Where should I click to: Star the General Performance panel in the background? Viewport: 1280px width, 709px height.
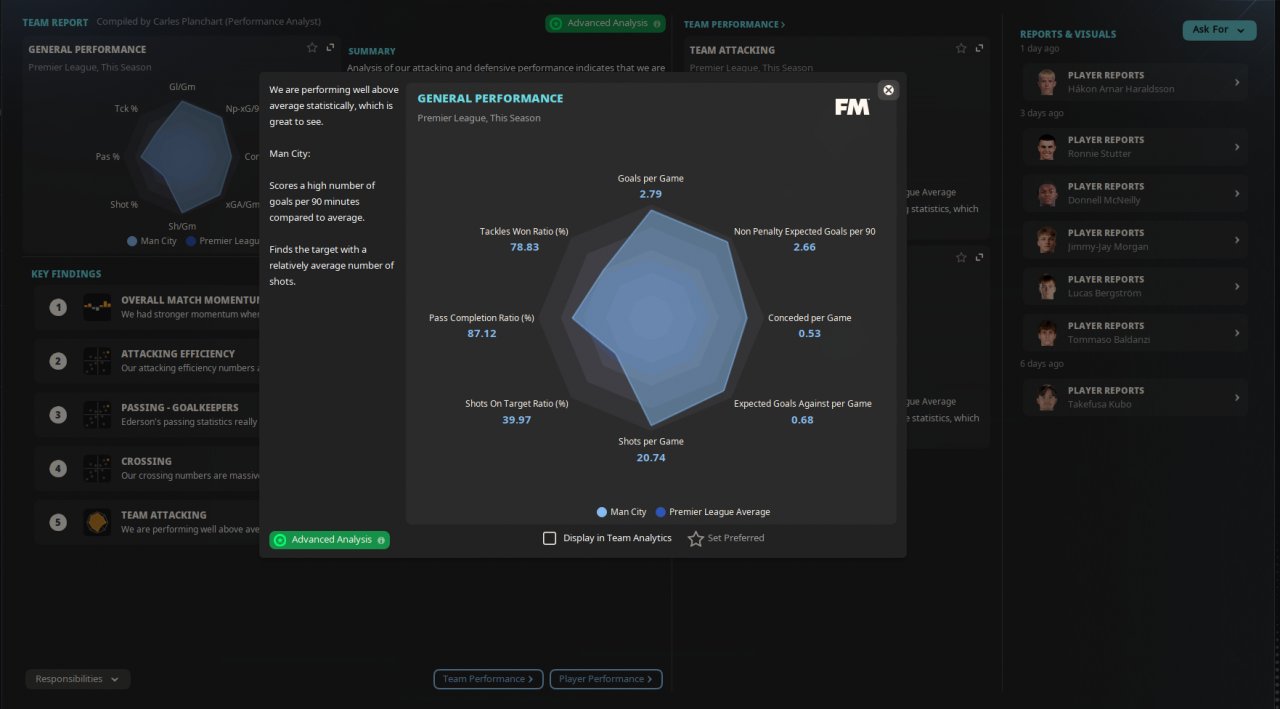312,47
